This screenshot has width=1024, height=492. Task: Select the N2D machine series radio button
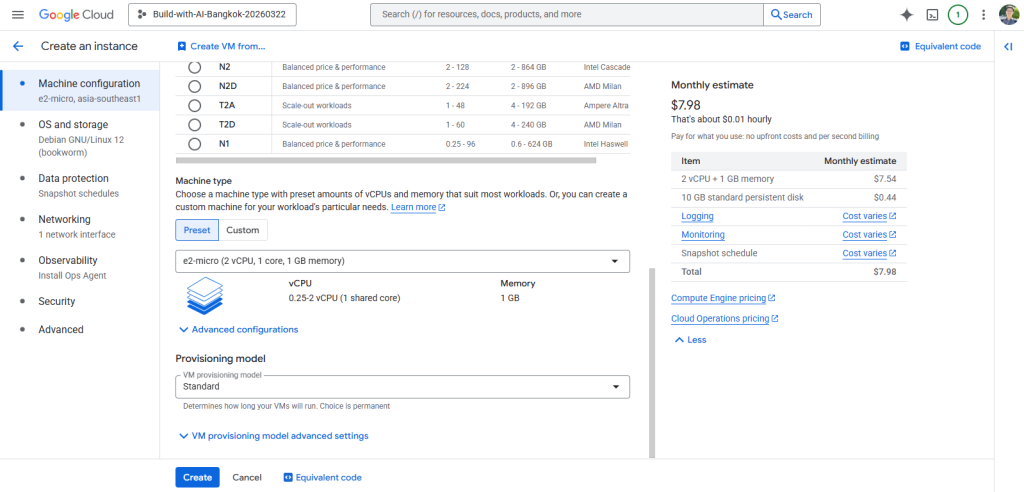coord(195,86)
